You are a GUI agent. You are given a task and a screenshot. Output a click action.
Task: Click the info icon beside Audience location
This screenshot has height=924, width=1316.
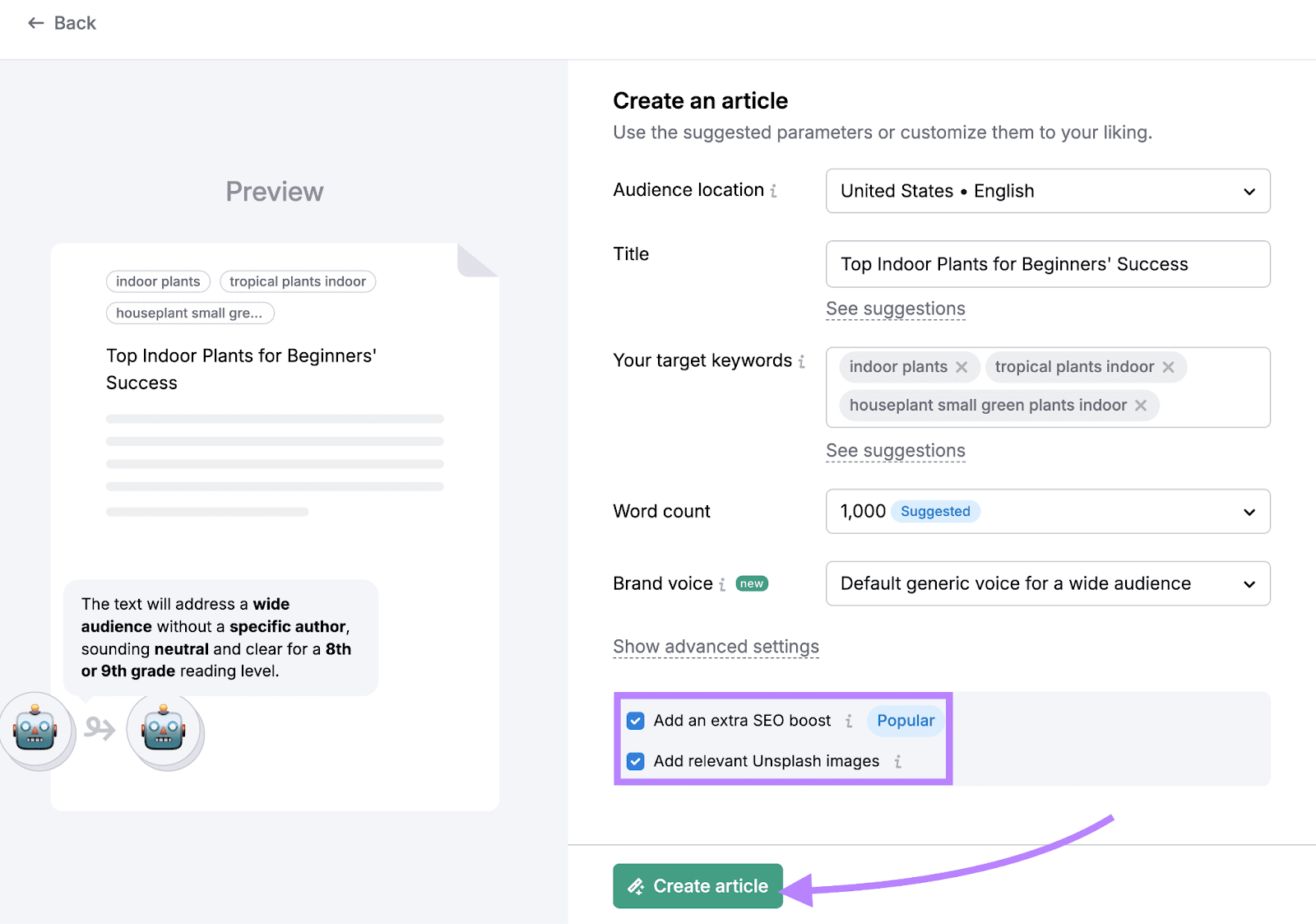click(x=773, y=191)
